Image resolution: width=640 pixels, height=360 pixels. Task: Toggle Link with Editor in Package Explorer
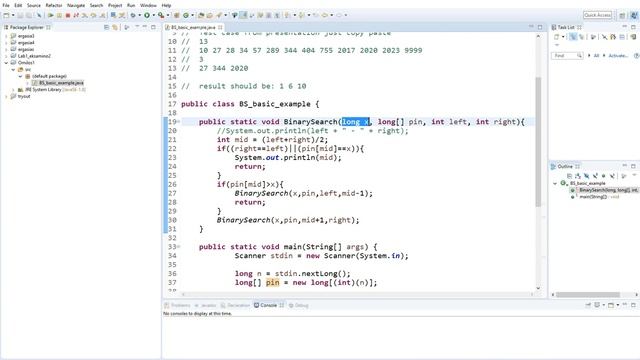click(115, 27)
